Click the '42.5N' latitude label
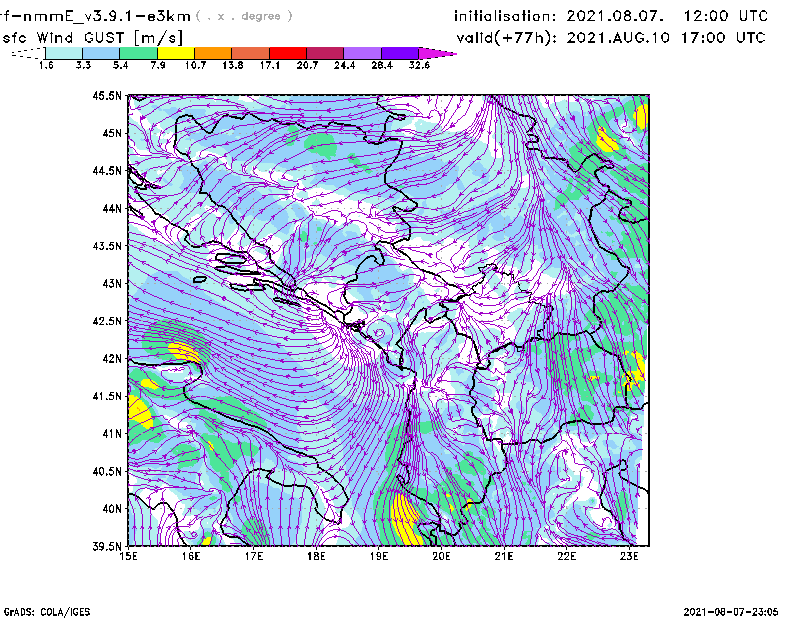 click(107, 321)
